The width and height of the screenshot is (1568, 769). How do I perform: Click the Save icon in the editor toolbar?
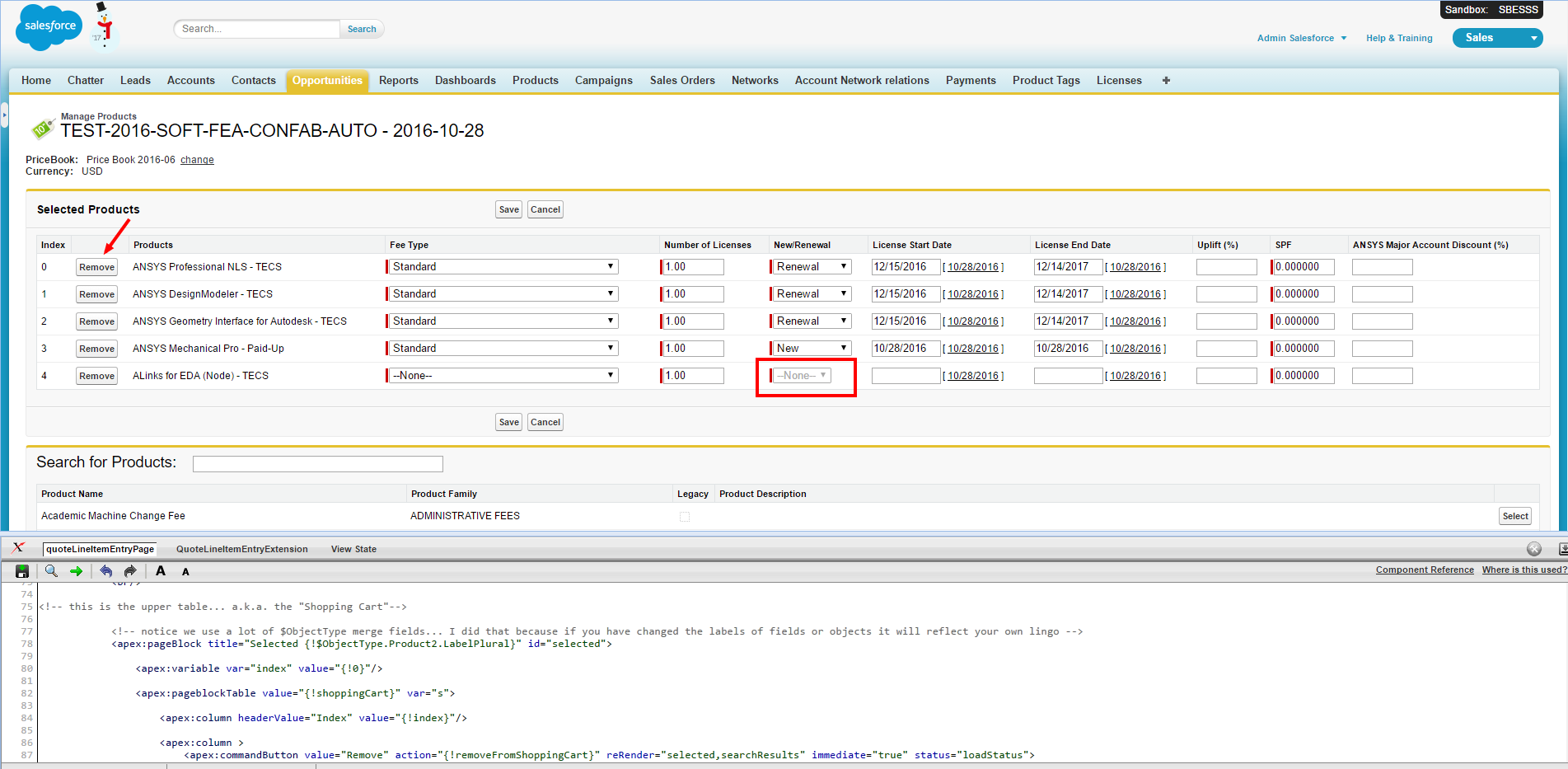(22, 571)
